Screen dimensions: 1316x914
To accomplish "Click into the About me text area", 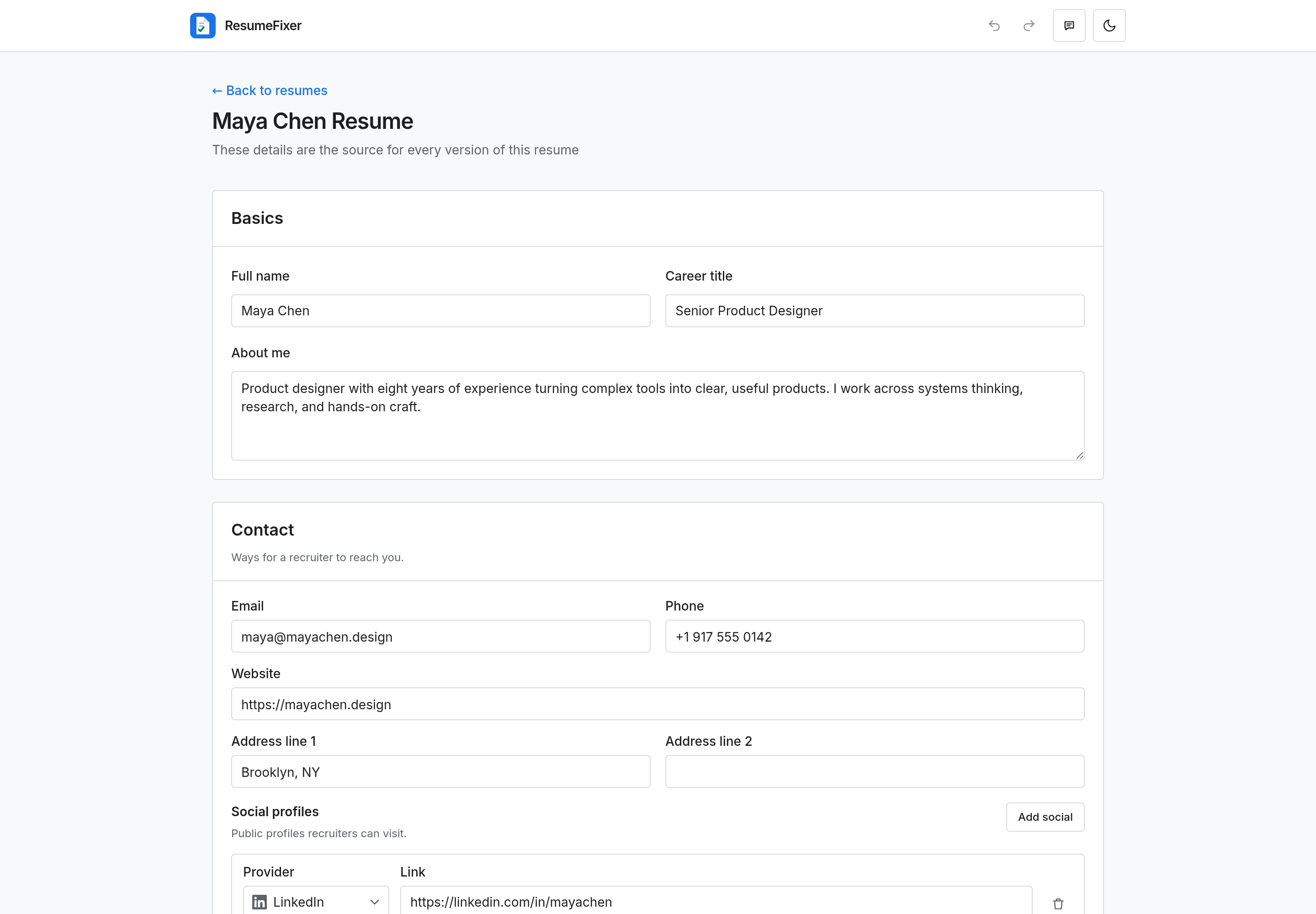I will point(658,416).
